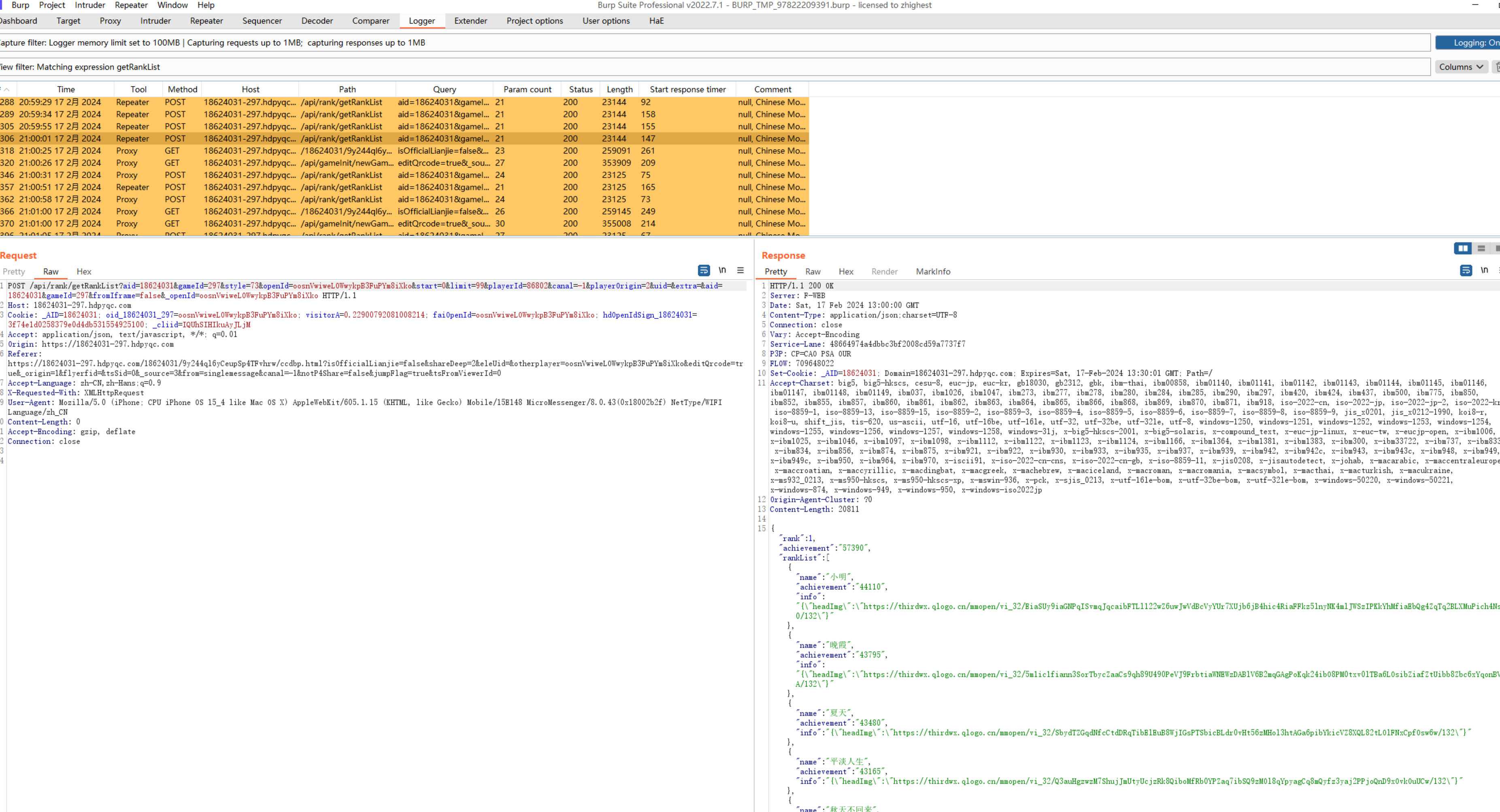Select the Hex tab in Request panel
The height and width of the screenshot is (812, 1500).
[x=84, y=272]
